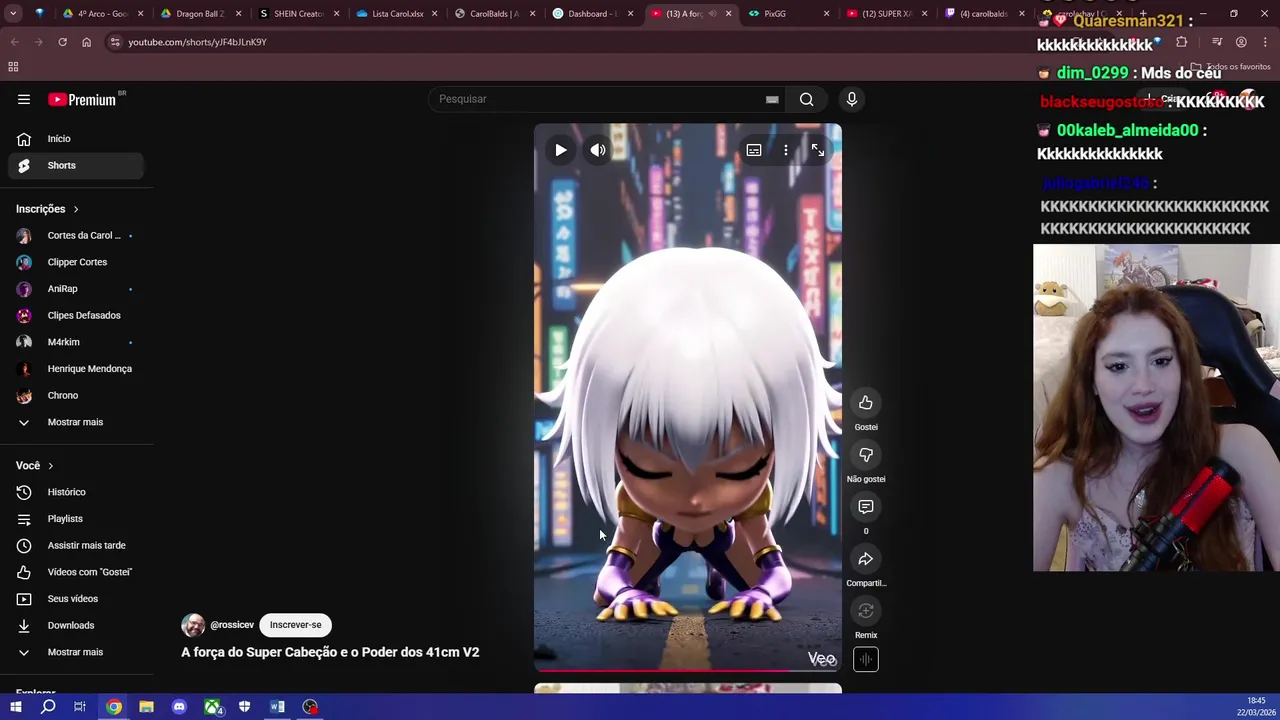Open Clipper Cortes subscription
Screen dimensions: 1280x720
tap(76, 262)
